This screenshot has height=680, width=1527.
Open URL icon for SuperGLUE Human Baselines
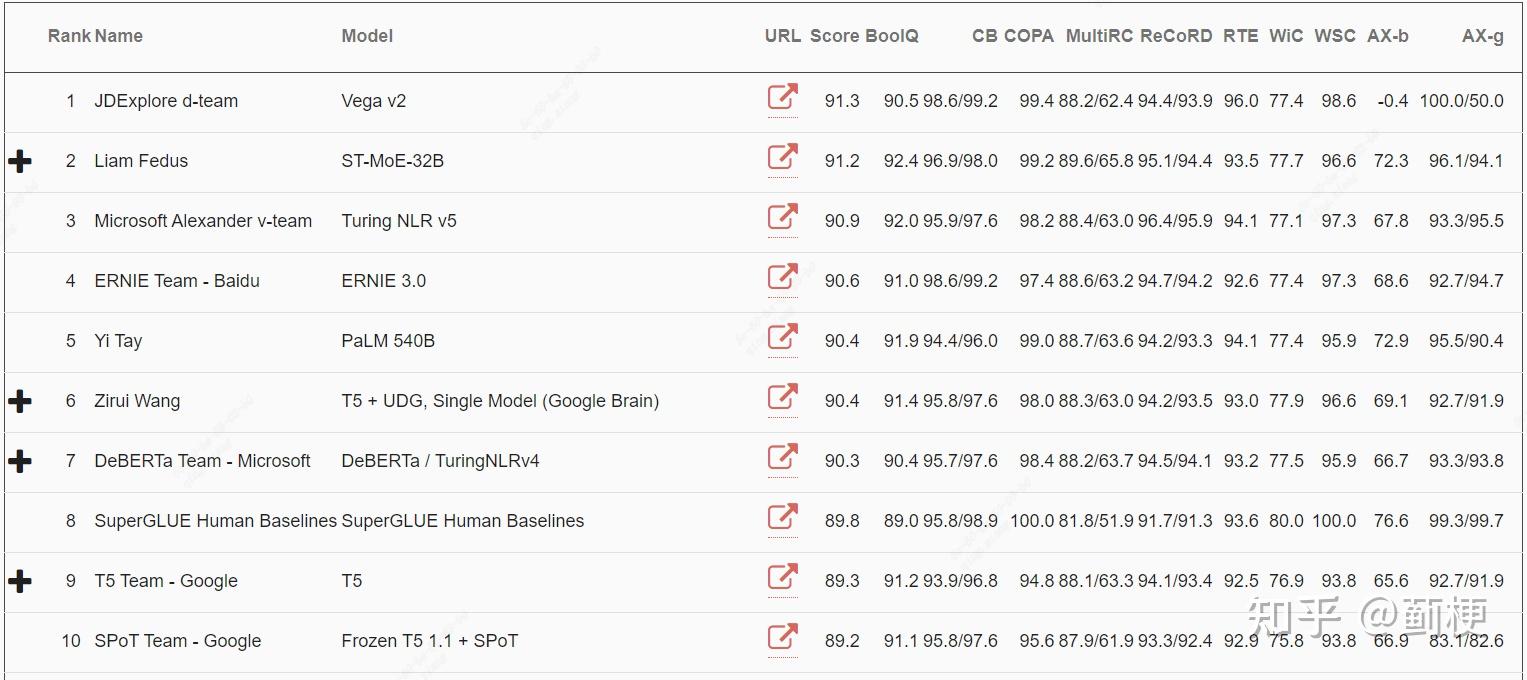point(782,518)
